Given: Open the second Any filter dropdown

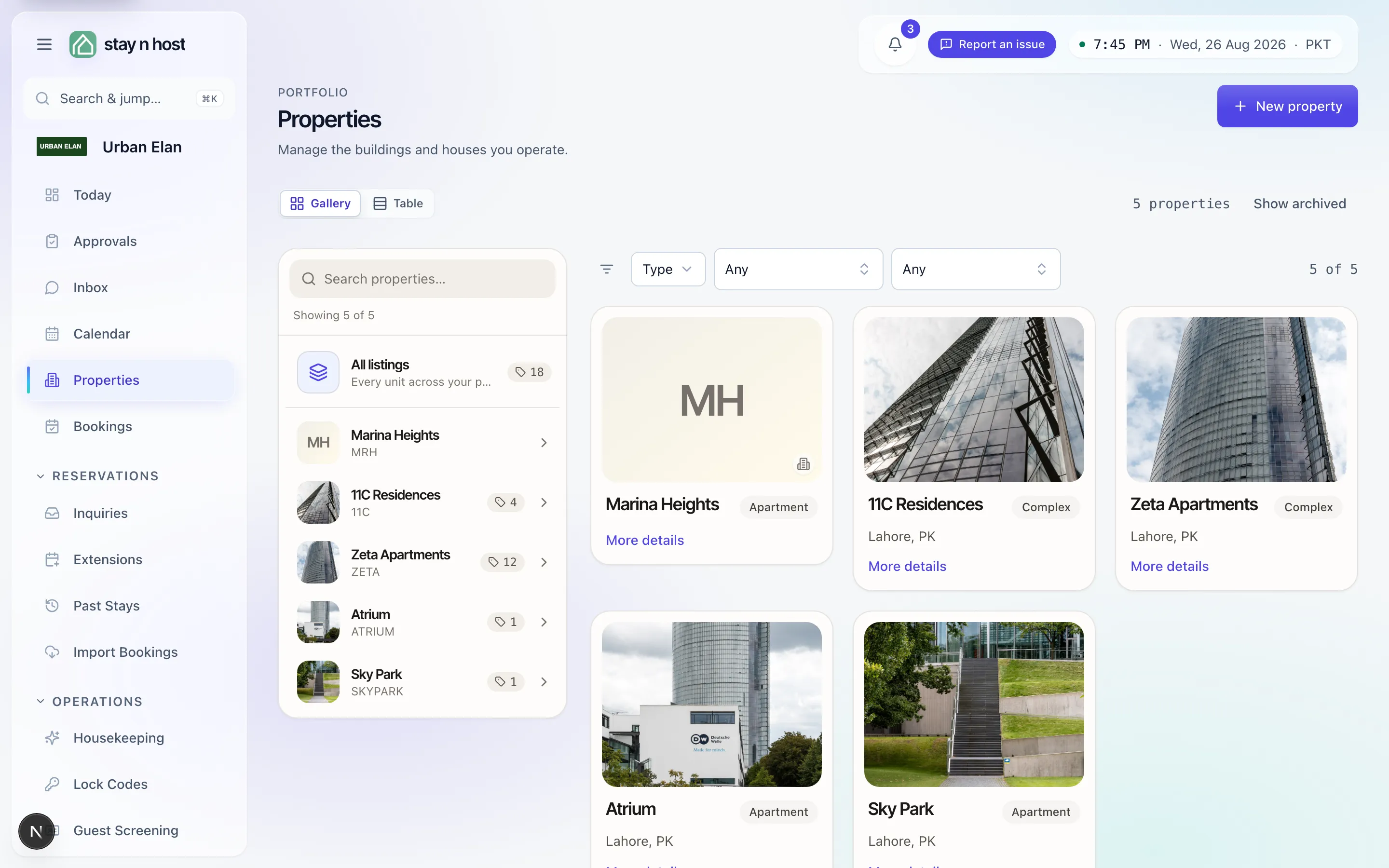Looking at the screenshot, I should pyautogui.click(x=975, y=269).
